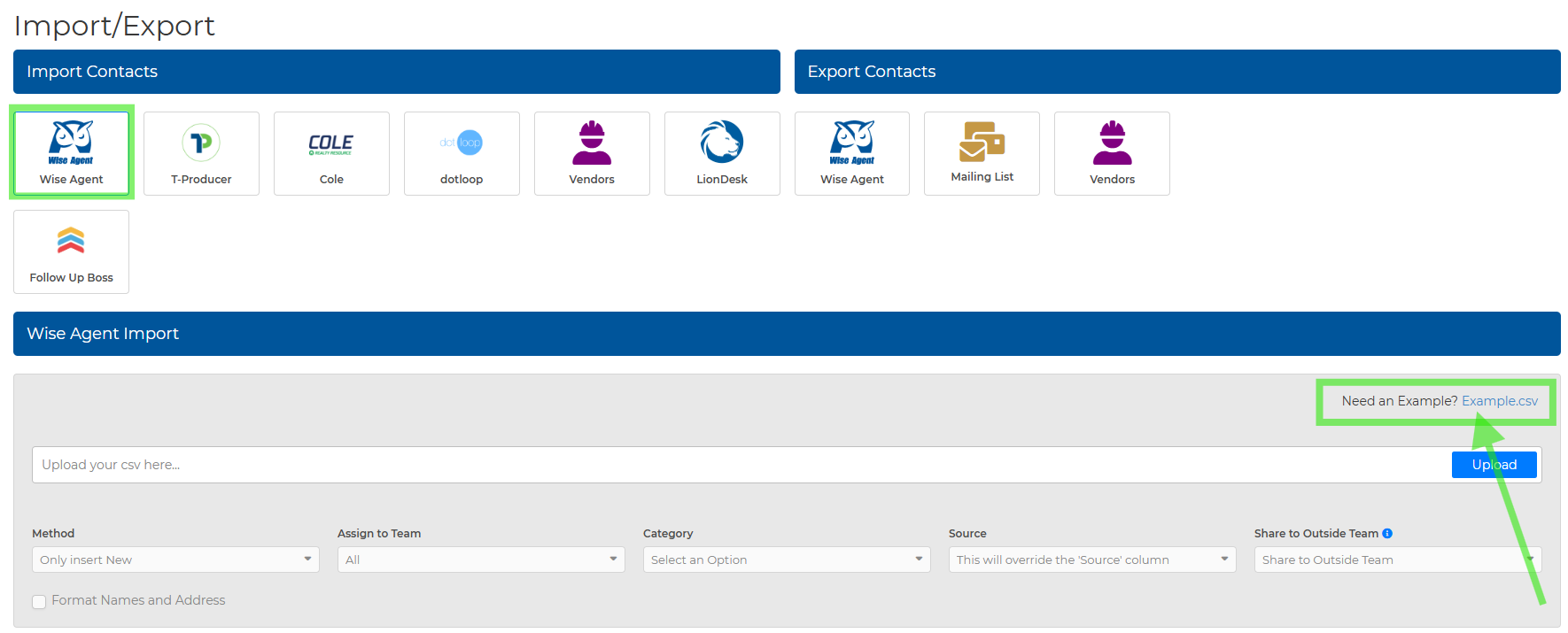
Task: Click the Category field label
Action: coord(668,533)
